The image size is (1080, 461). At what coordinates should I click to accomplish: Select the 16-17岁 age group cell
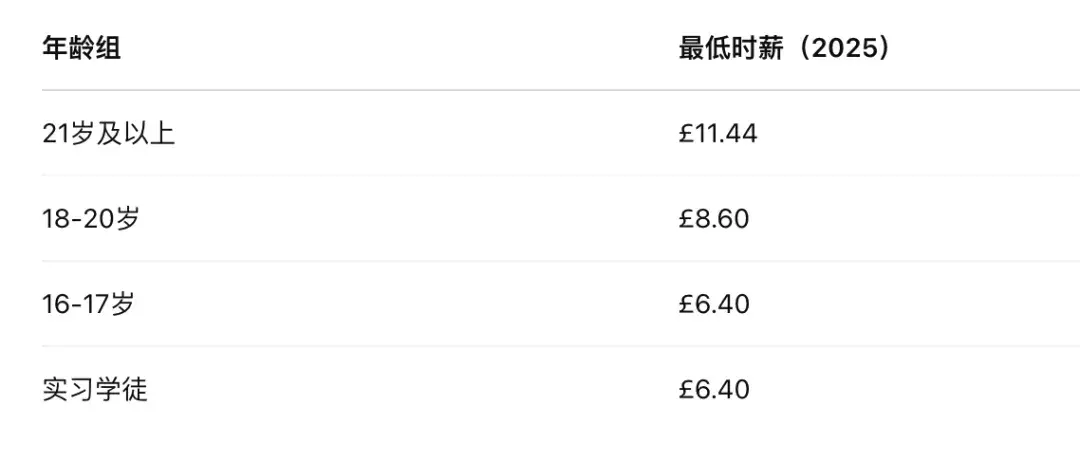pyautogui.click(x=88, y=304)
